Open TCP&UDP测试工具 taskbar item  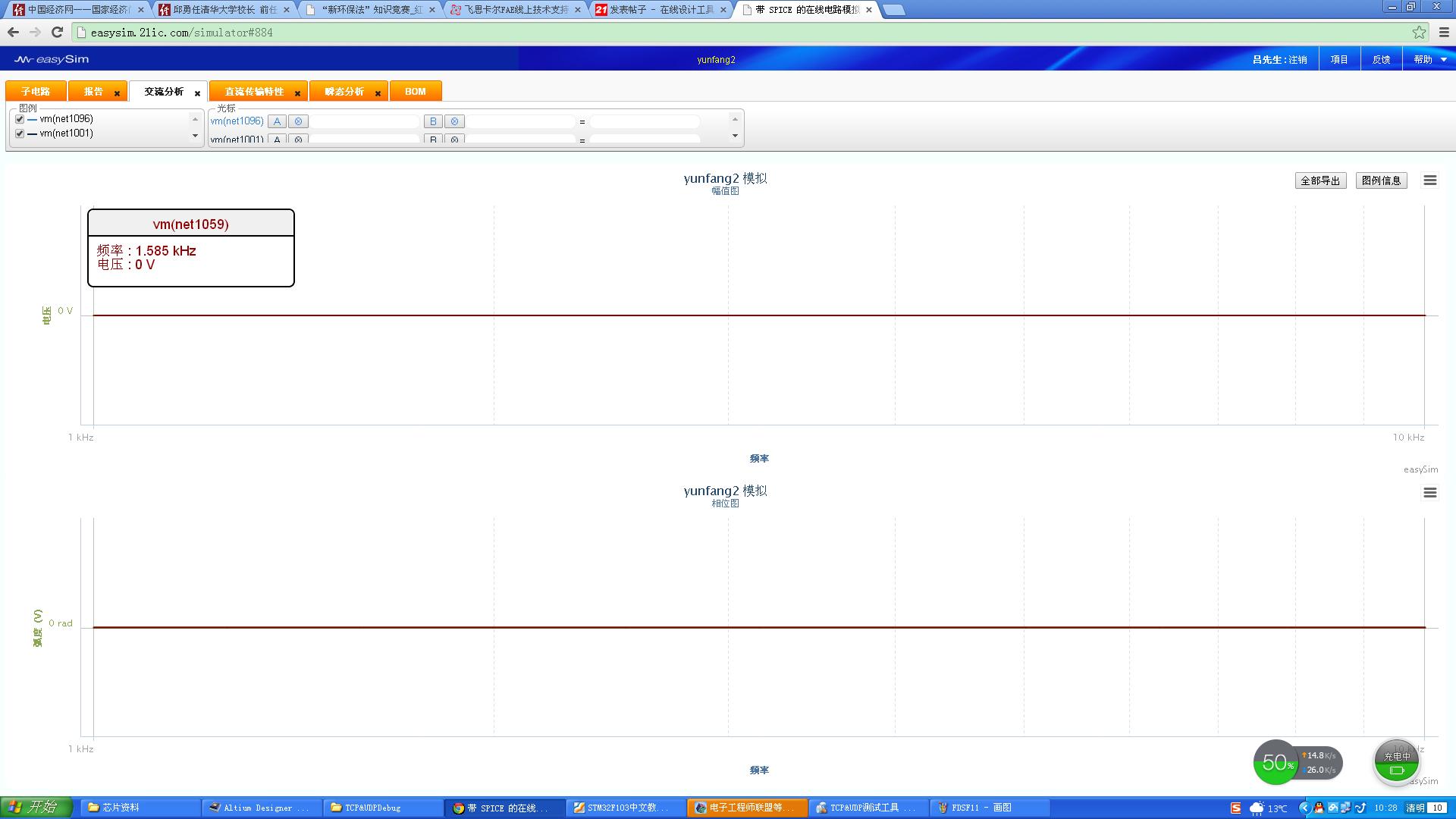pyautogui.click(x=868, y=808)
